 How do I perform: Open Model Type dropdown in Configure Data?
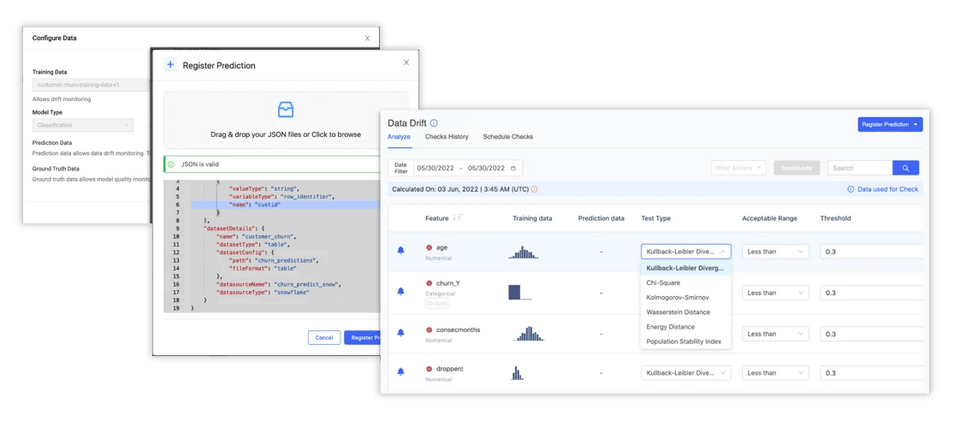(x=83, y=125)
